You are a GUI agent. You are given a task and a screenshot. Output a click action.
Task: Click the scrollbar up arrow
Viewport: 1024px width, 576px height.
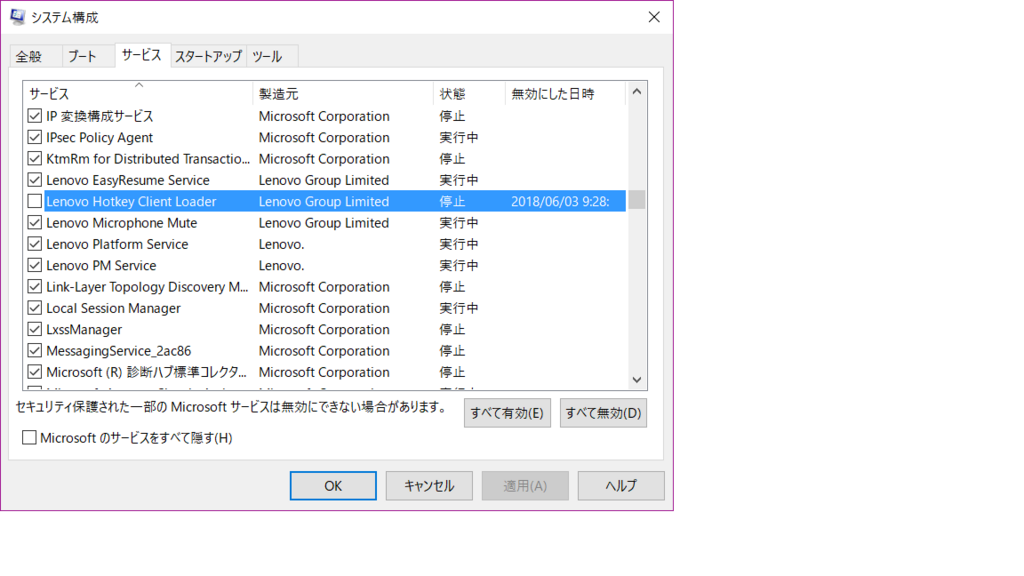pyautogui.click(x=637, y=92)
